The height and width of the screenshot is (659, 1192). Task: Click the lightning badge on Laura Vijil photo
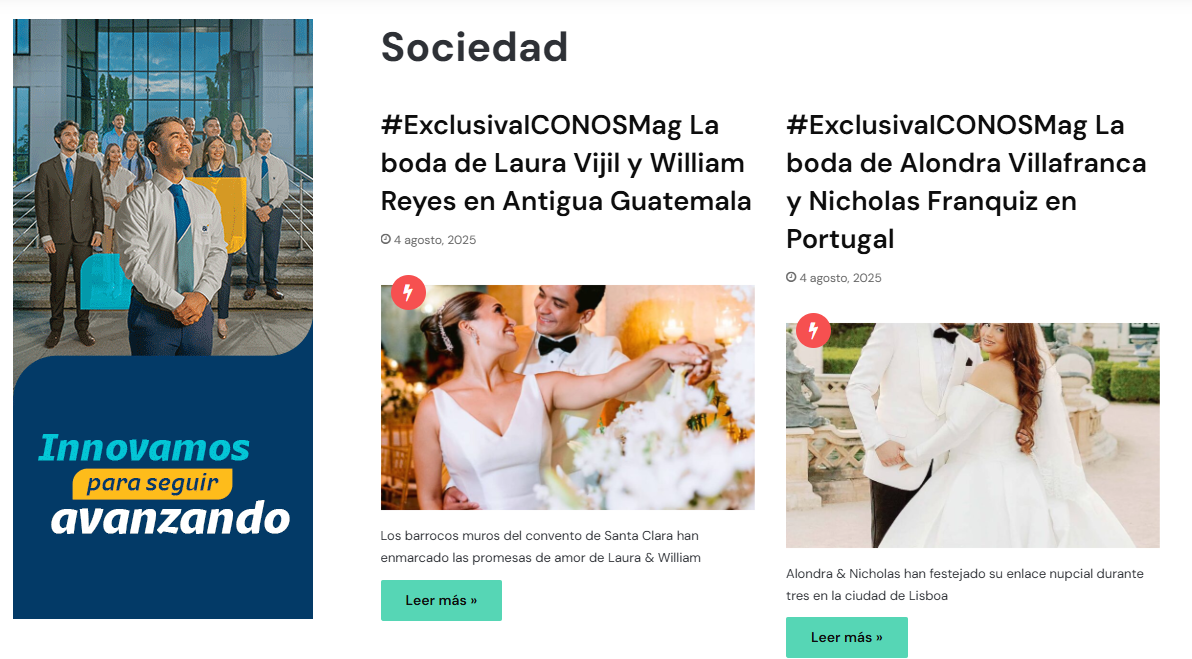408,292
